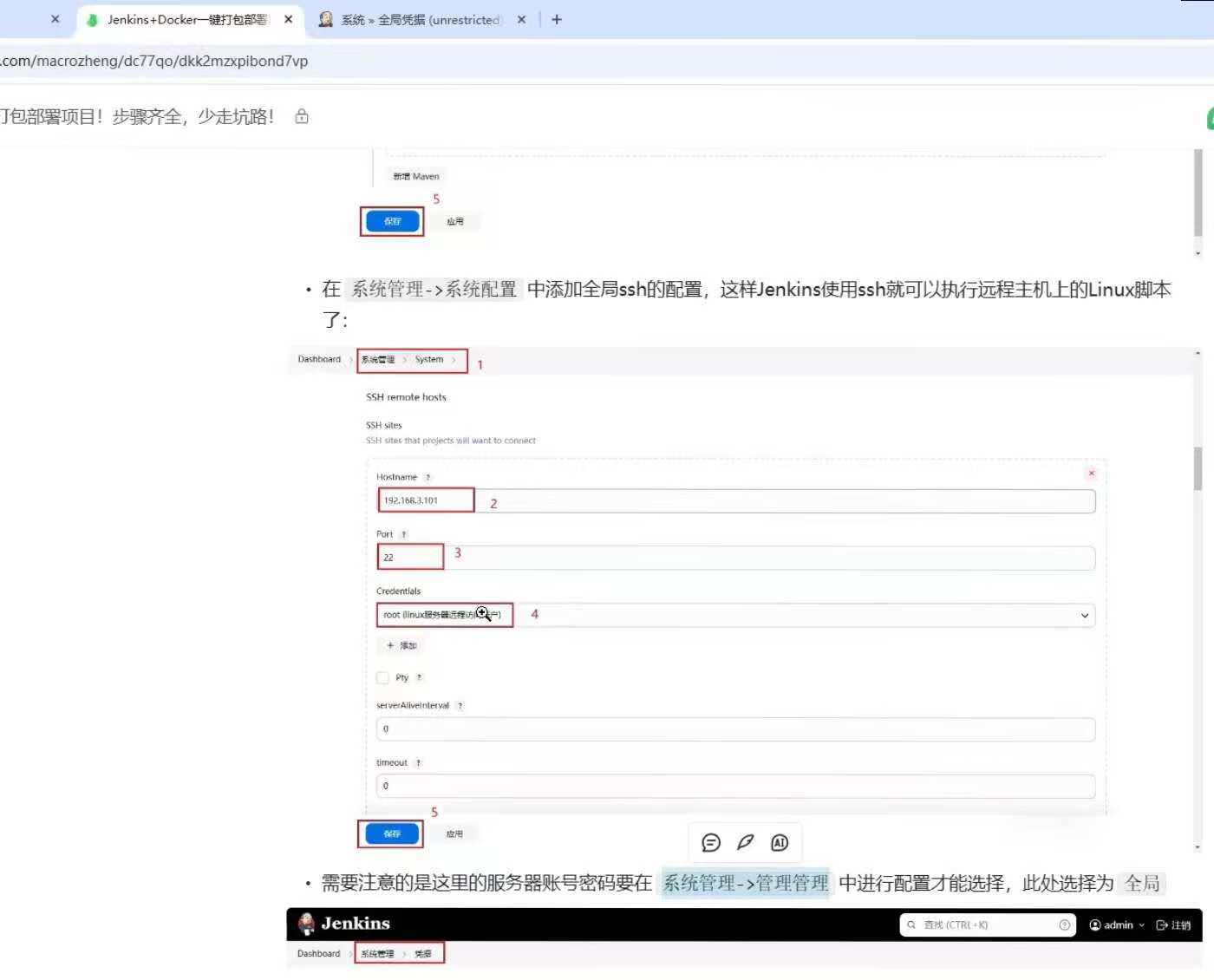Click the 添加 credentials button
Viewport: 1214px width, 980px height.
point(401,646)
